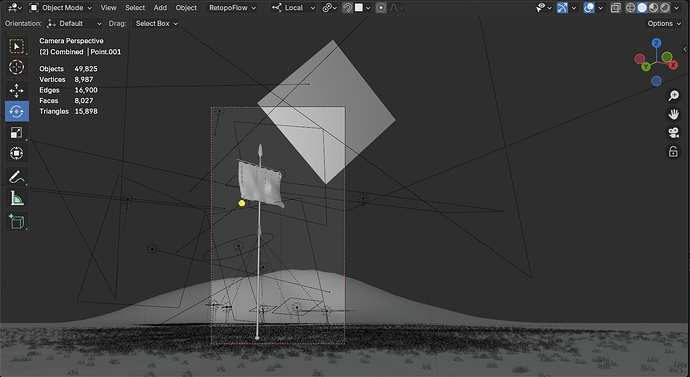Click the negative Z axis gizmo circle
Screen dimensions: 690x377
point(656,81)
